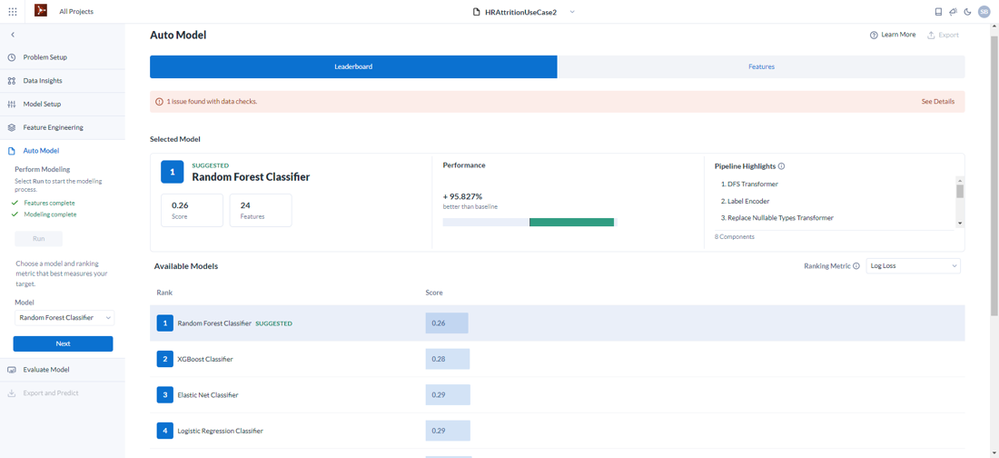
Task: Click the Ranking Metric info icon
Action: pyautogui.click(x=856, y=266)
